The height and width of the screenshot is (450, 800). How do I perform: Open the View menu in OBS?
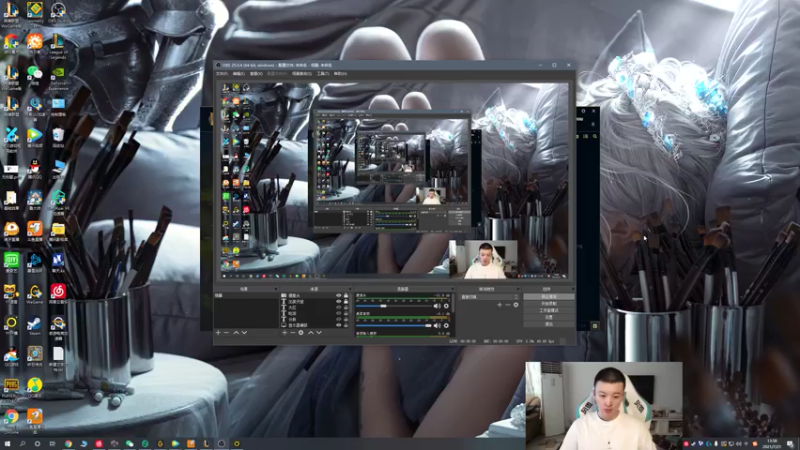(x=256, y=74)
